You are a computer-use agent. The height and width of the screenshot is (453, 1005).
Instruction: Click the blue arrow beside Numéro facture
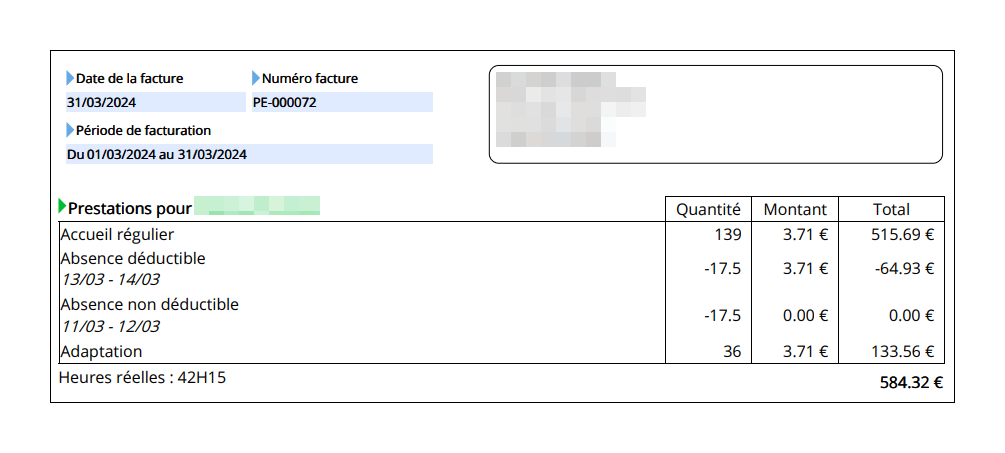coord(256,79)
